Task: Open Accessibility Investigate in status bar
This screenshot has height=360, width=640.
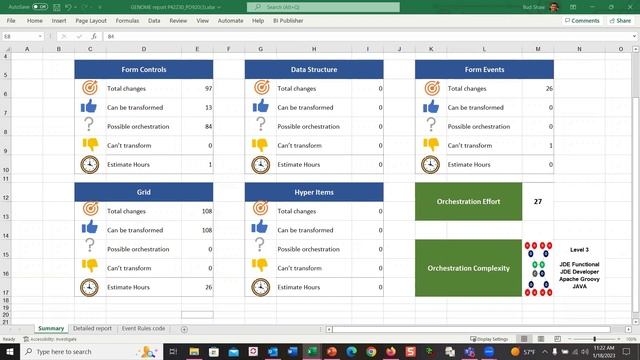Action: coord(50,339)
